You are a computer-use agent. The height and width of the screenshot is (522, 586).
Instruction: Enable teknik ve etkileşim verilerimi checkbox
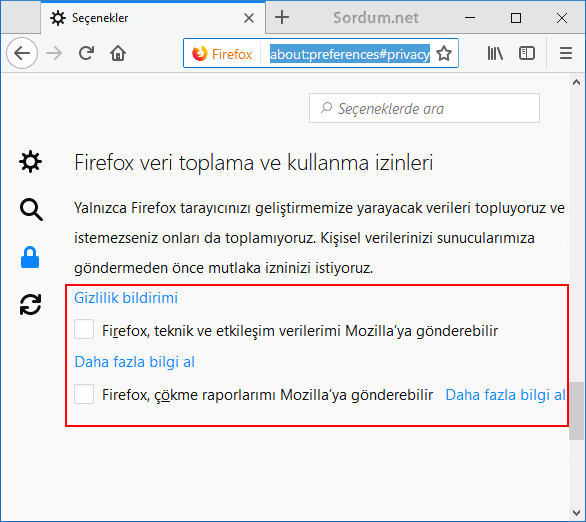pos(84,329)
